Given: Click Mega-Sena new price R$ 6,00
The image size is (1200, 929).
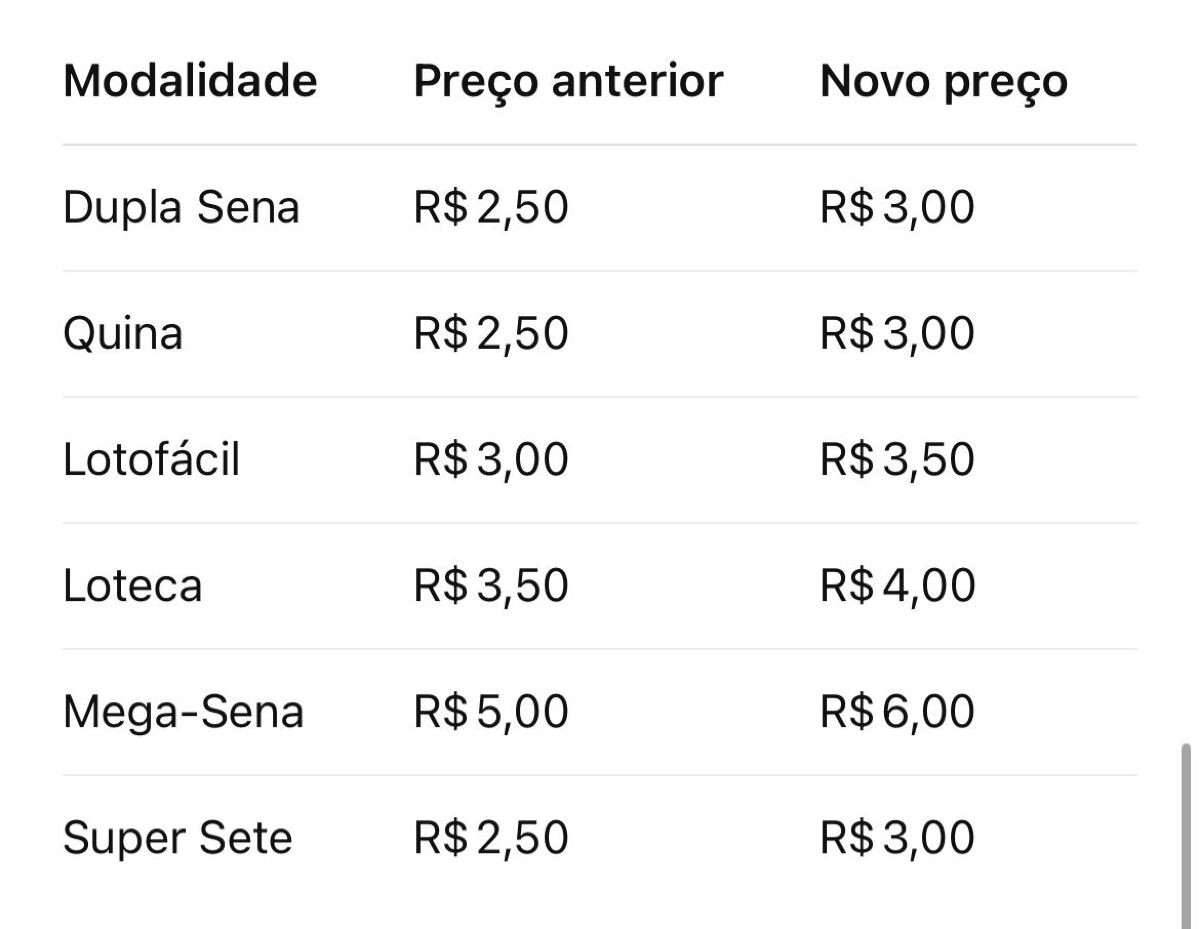Looking at the screenshot, I should click(897, 712).
